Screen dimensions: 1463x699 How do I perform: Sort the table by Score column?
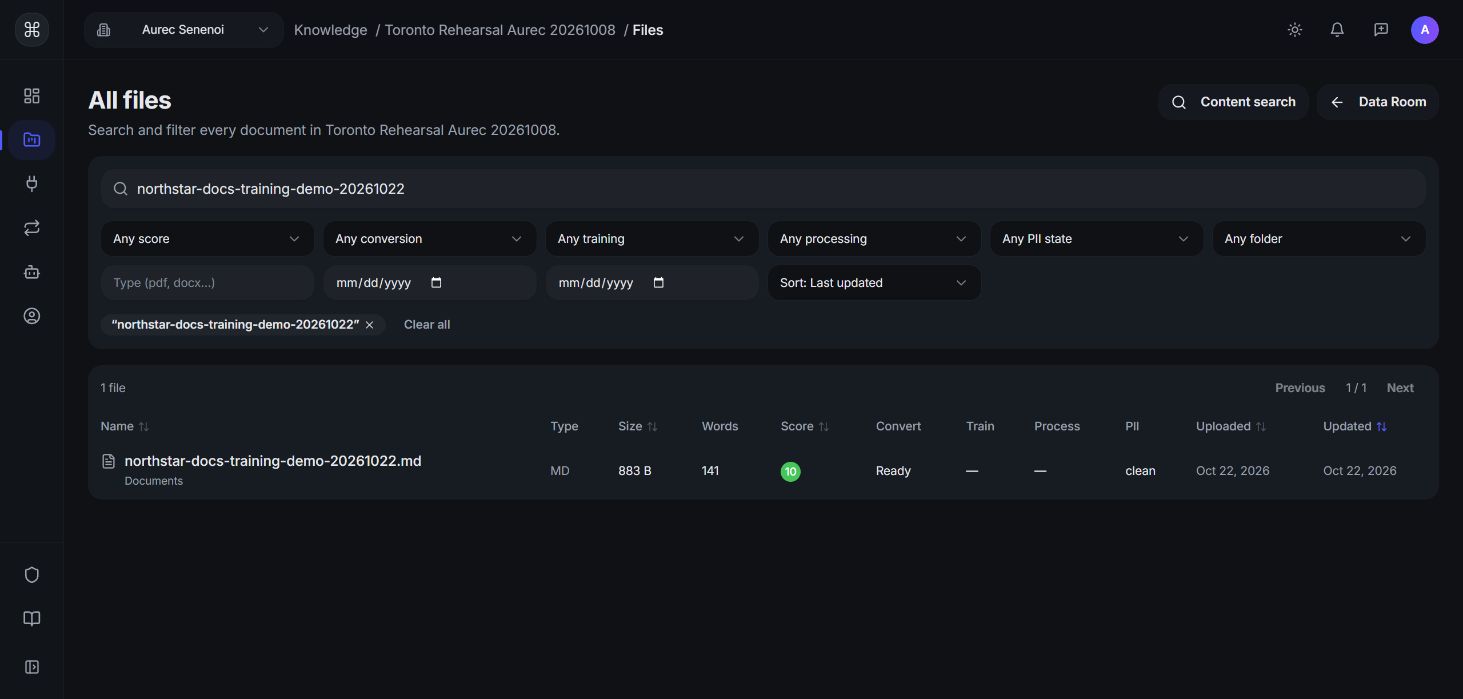(x=805, y=426)
